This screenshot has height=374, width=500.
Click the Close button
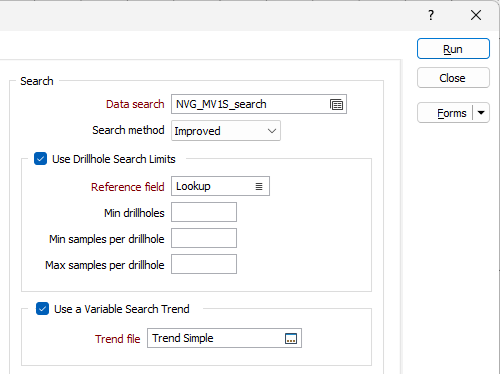[453, 78]
